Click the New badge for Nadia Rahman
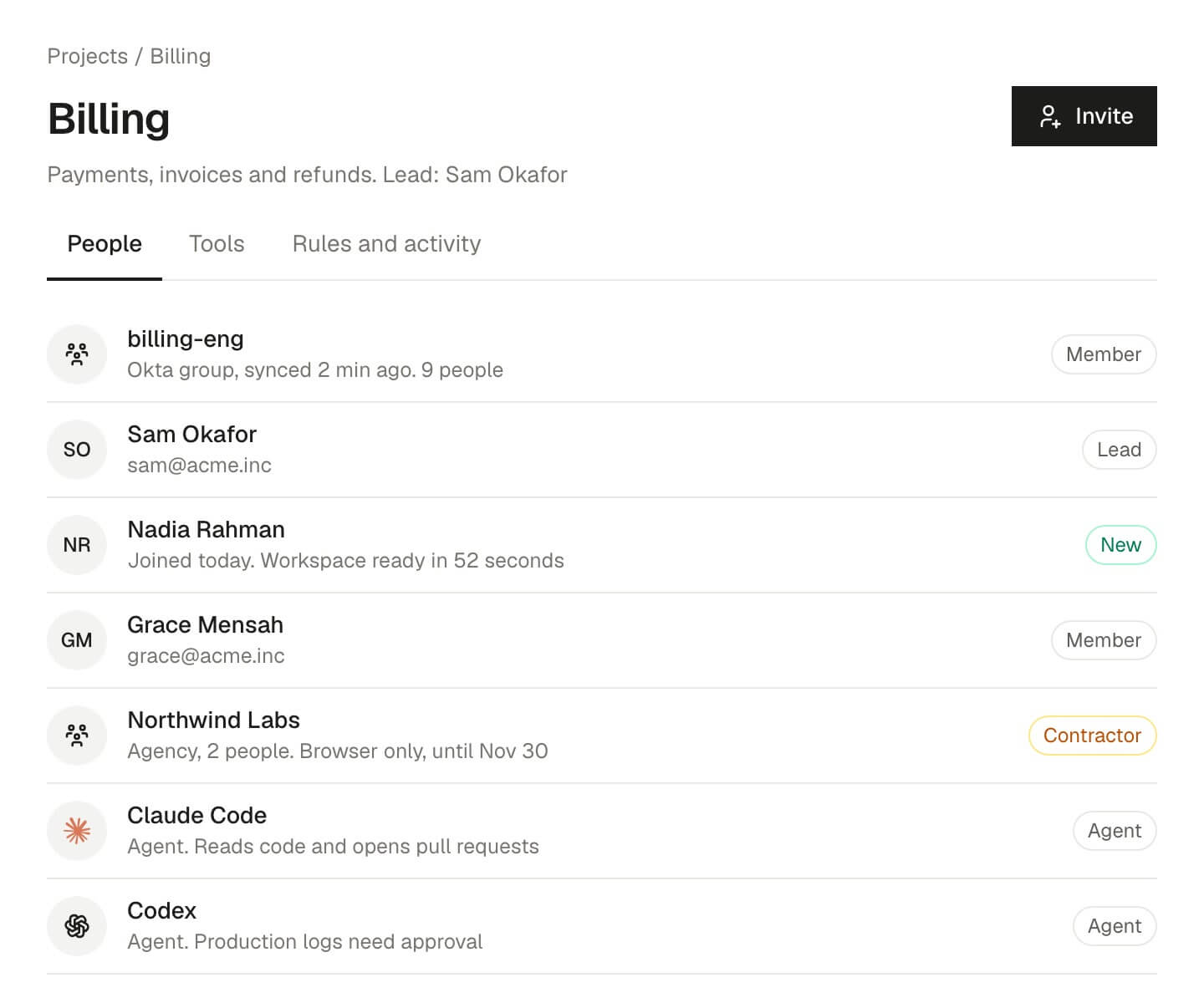Viewport: 1204px width, 1003px height. pyautogui.click(x=1120, y=545)
